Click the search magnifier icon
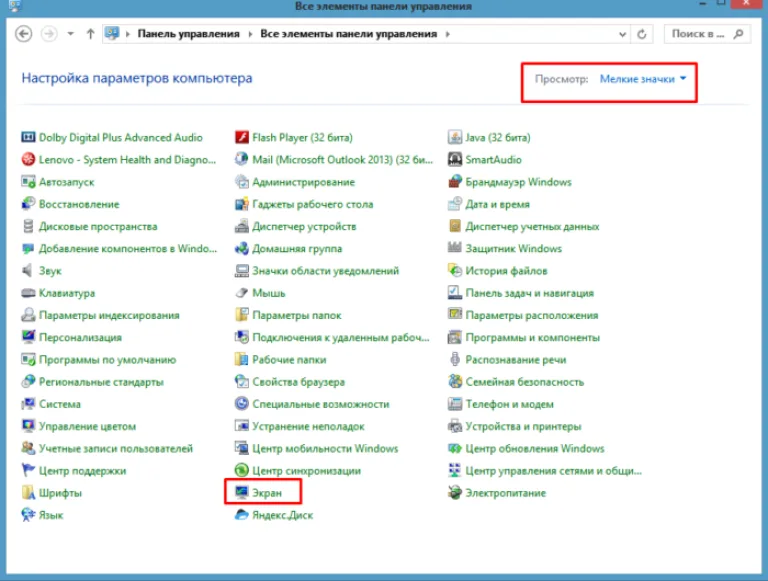768x581 pixels. click(739, 34)
